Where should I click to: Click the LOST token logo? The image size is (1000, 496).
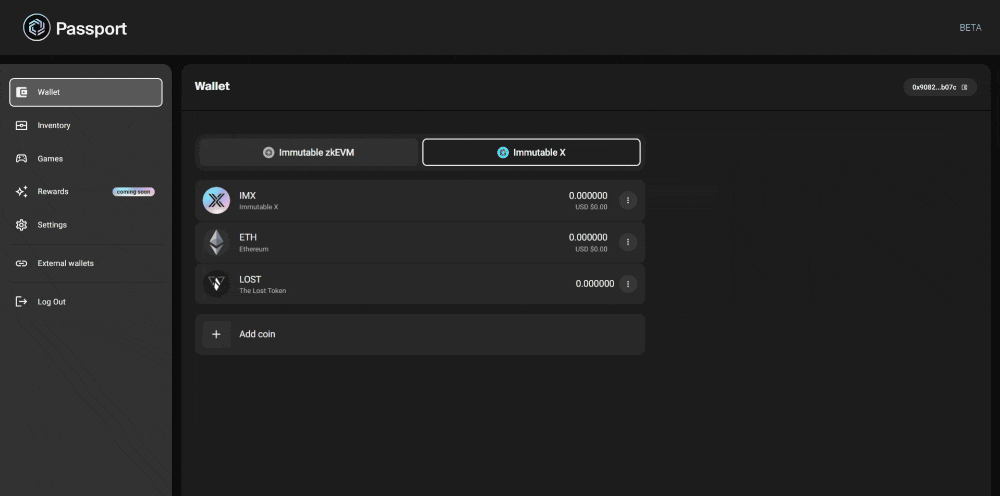216,284
